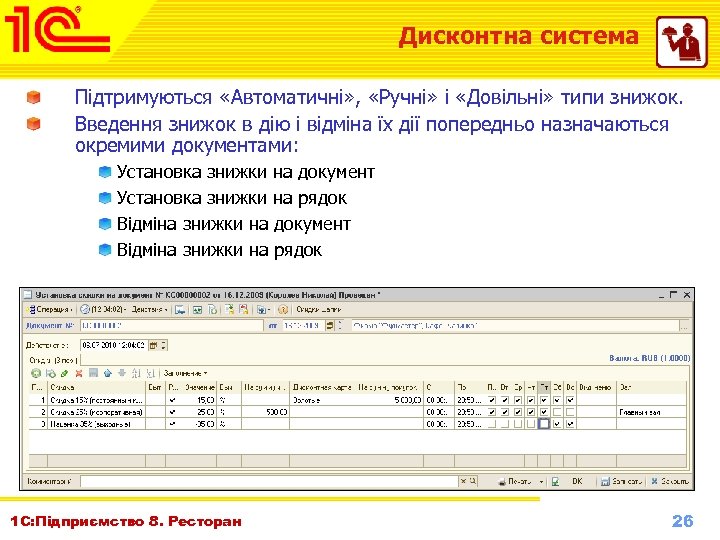720x540 pixels.
Task: Click the stepper arrows beside the 'от' date field
Action: (x=340, y=326)
